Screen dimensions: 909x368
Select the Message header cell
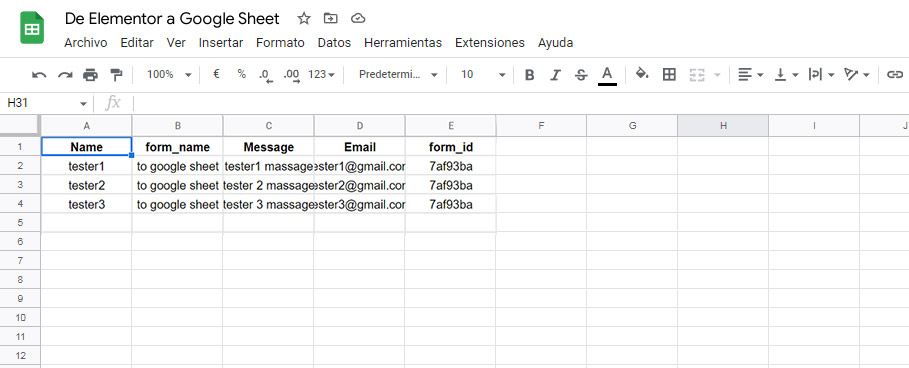click(268, 147)
